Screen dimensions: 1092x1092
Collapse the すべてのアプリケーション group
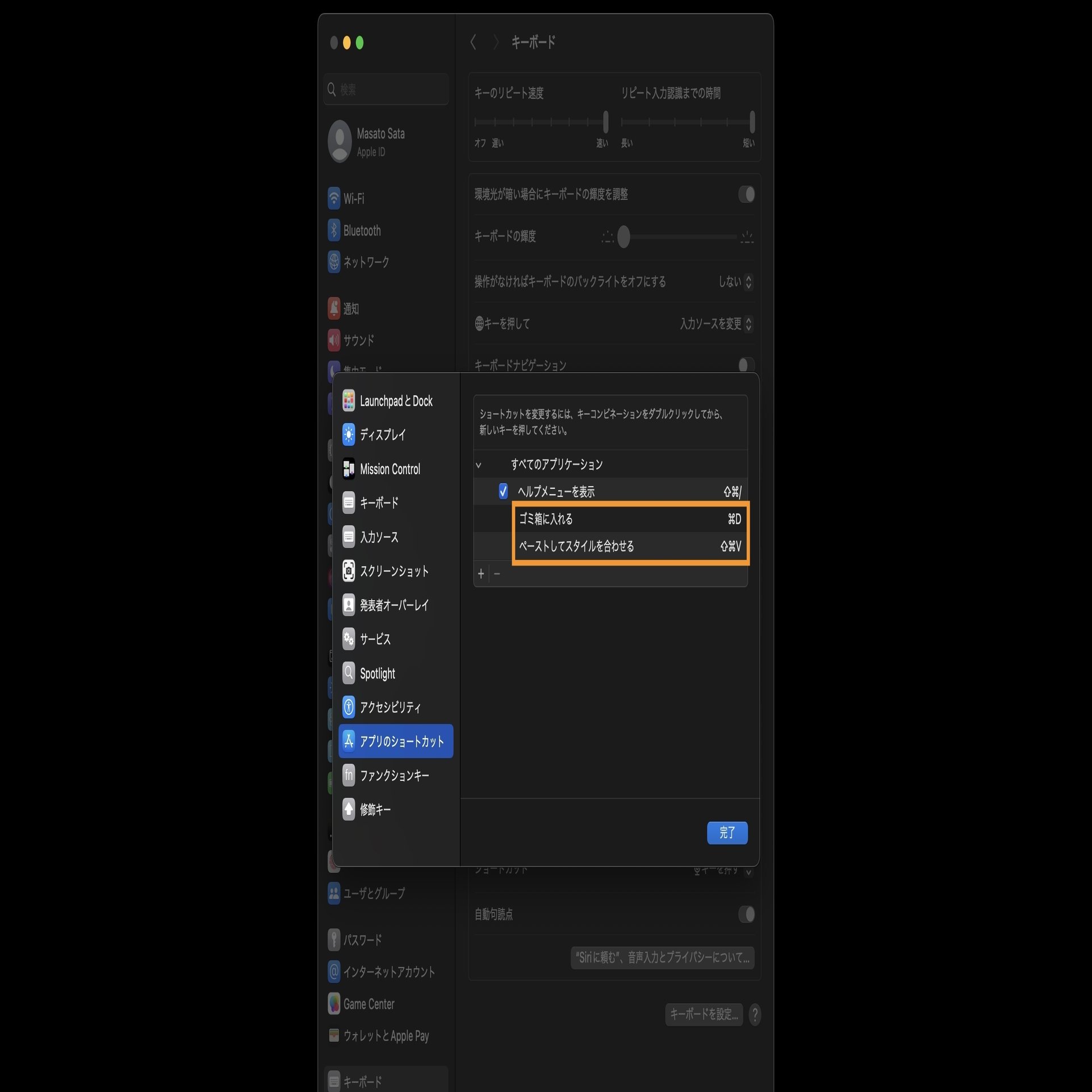(479, 465)
